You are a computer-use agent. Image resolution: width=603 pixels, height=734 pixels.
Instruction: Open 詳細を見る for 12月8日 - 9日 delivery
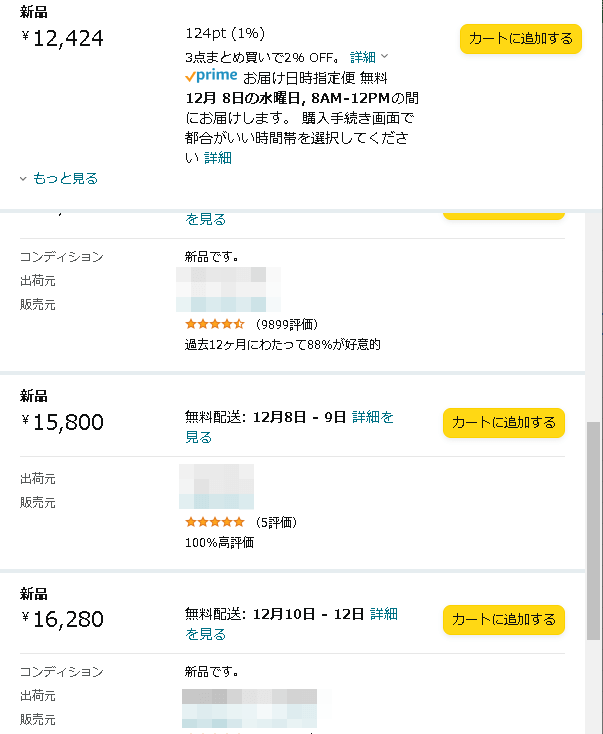pos(373,417)
